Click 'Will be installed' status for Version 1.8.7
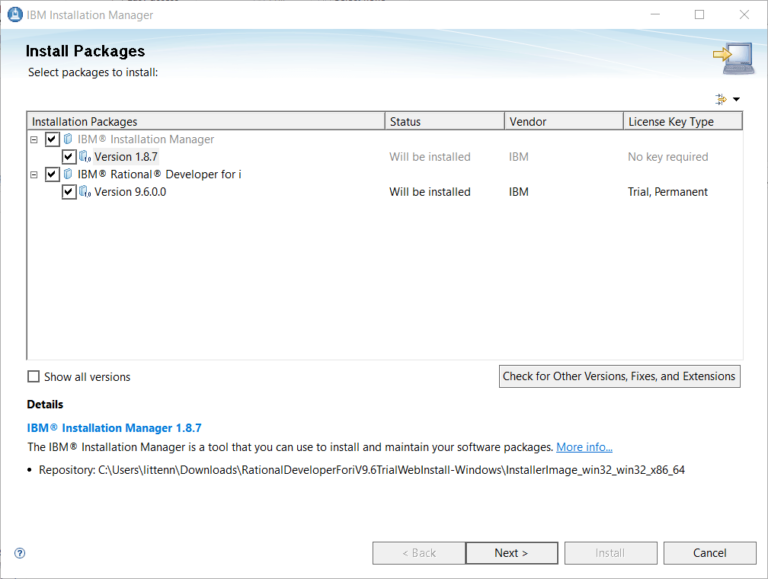 pyautogui.click(x=430, y=157)
